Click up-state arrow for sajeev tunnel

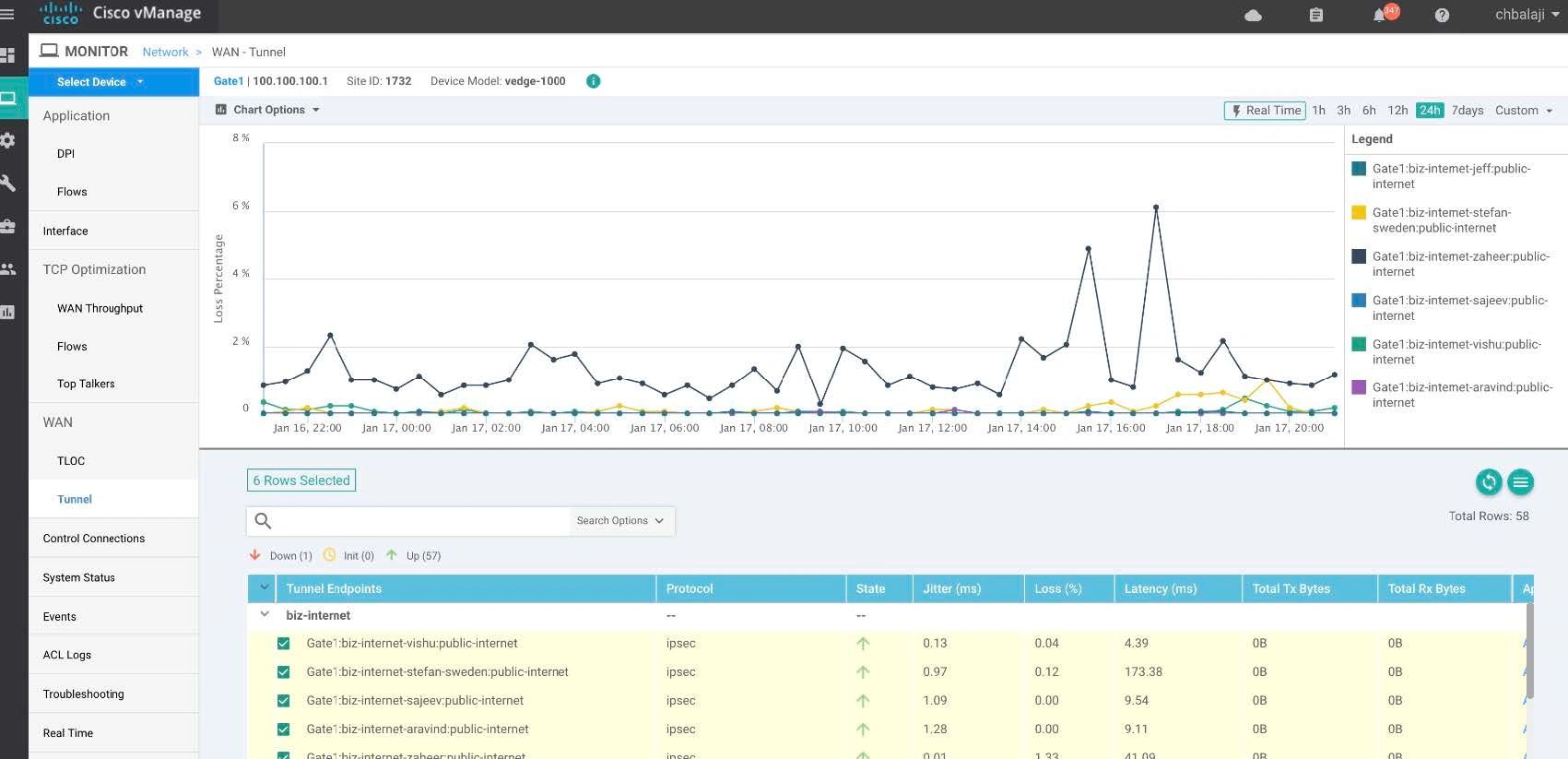pyautogui.click(x=863, y=701)
